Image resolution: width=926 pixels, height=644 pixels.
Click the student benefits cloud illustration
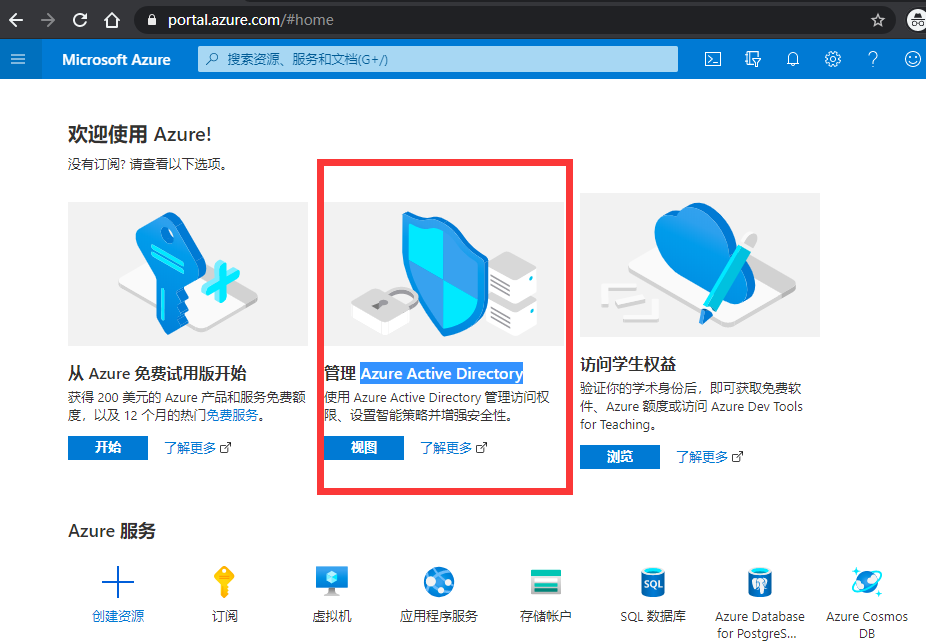(700, 265)
